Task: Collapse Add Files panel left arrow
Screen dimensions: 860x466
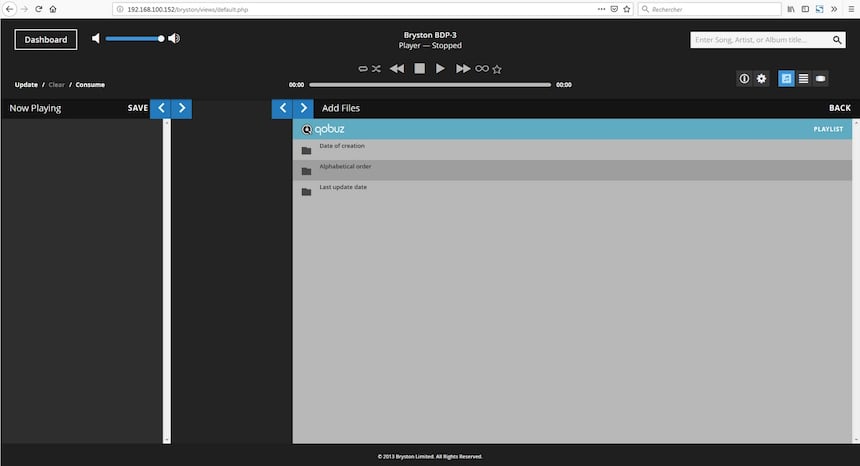Action: [282, 109]
